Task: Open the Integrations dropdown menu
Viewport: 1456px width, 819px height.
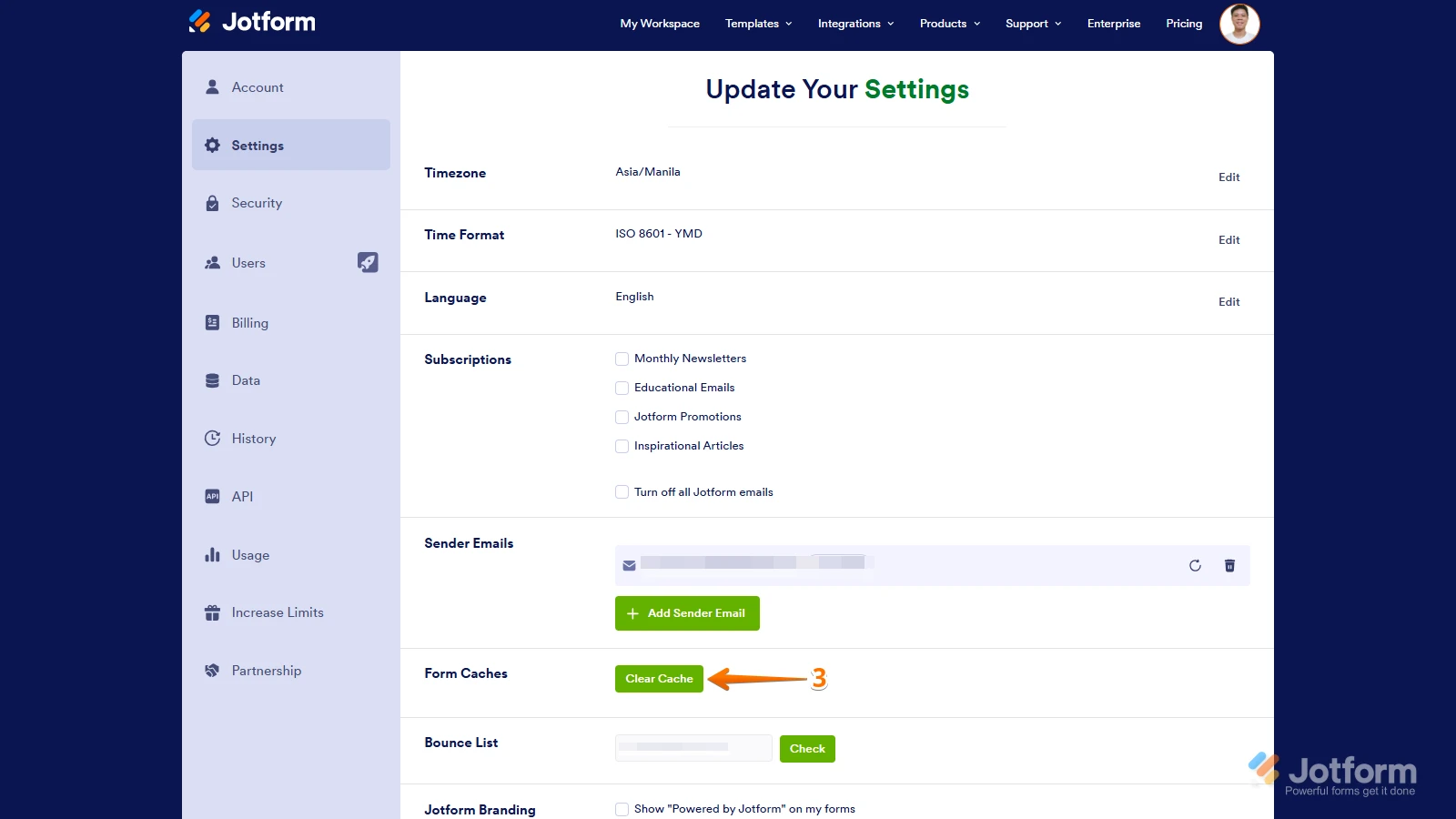Action: pyautogui.click(x=855, y=24)
